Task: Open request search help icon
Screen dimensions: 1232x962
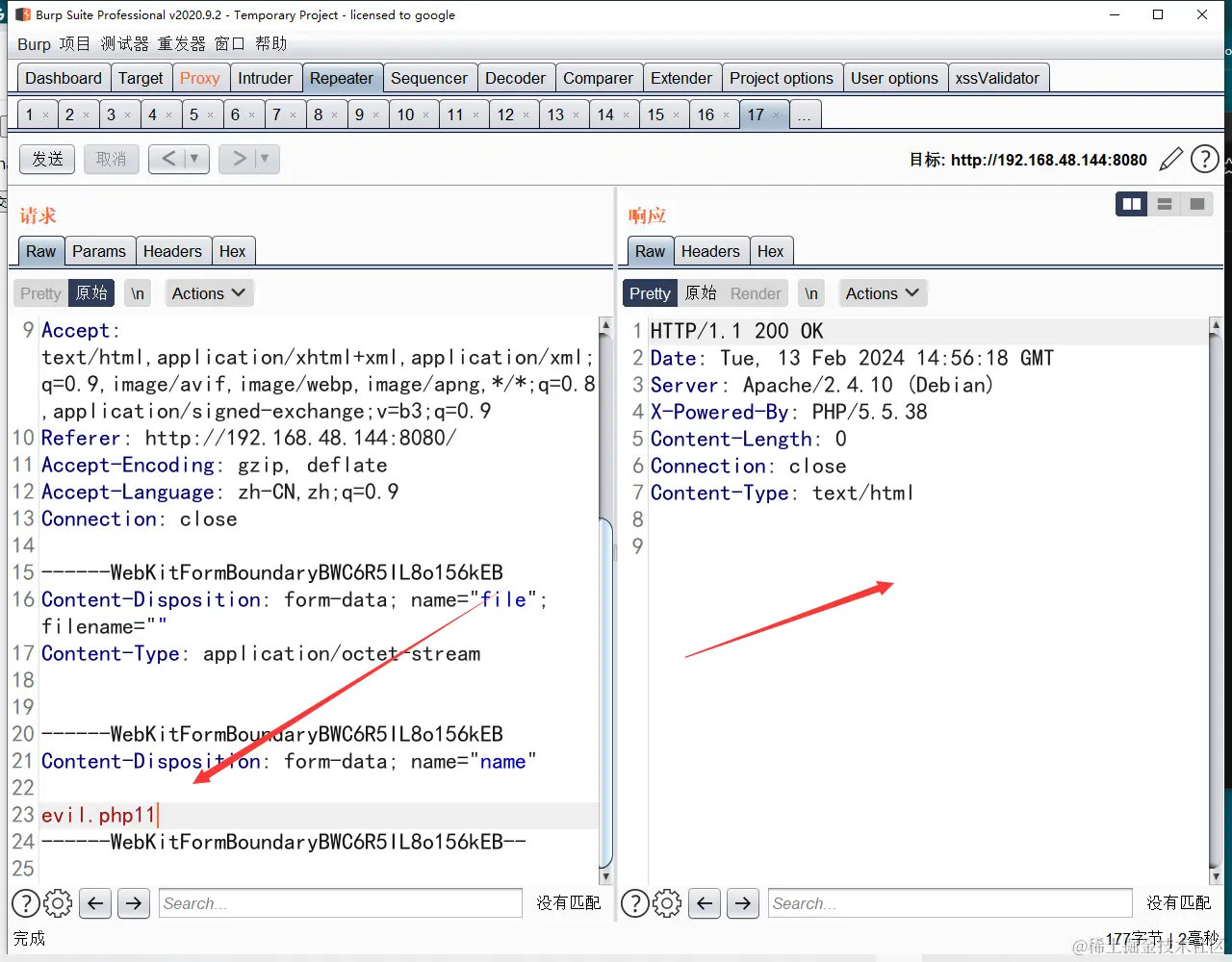Action: click(26, 903)
